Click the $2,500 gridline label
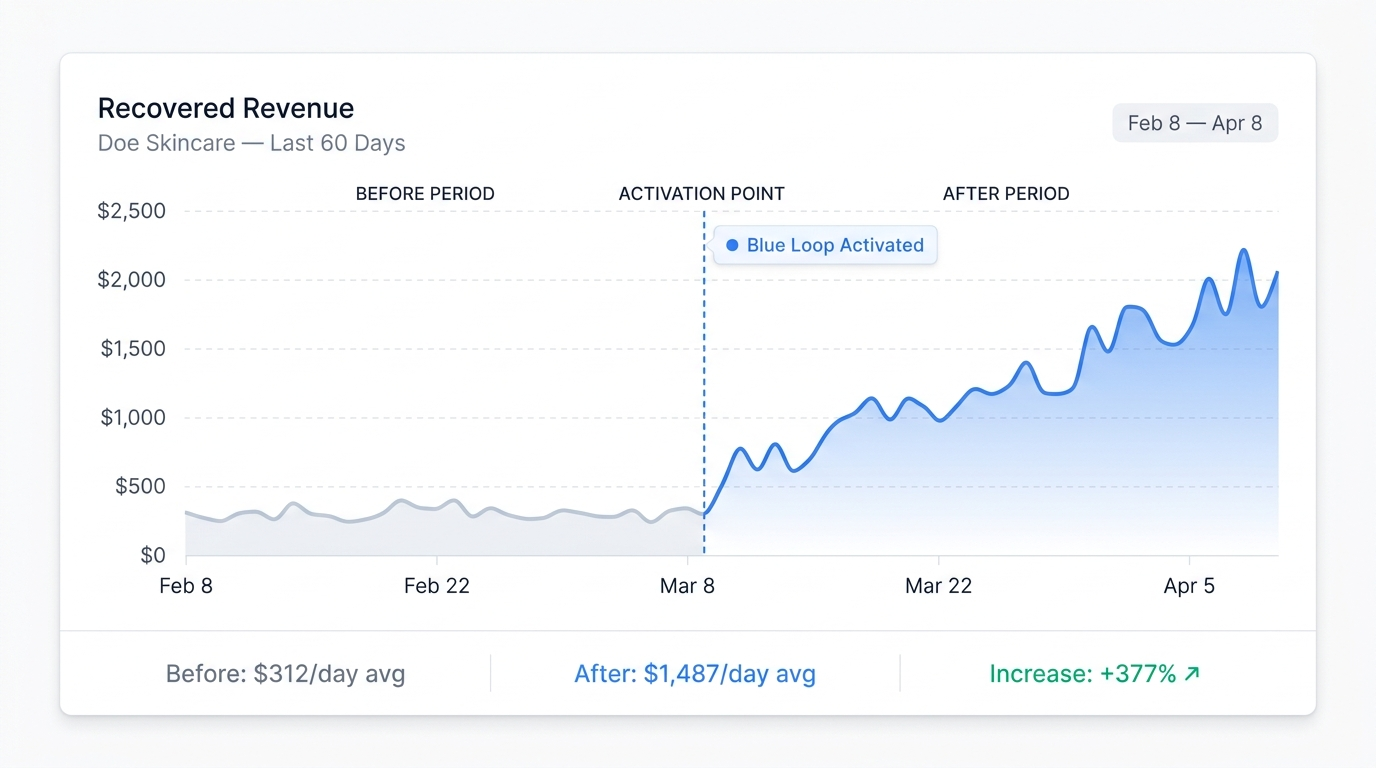 [131, 210]
